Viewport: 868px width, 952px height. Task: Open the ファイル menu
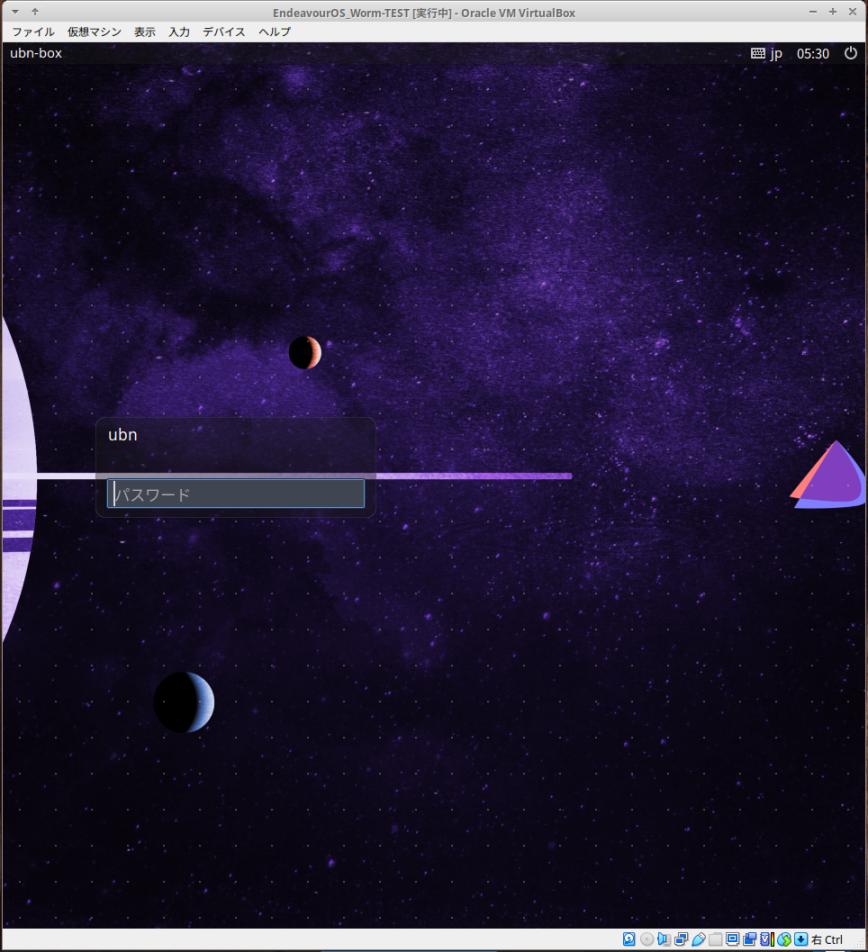pos(33,32)
